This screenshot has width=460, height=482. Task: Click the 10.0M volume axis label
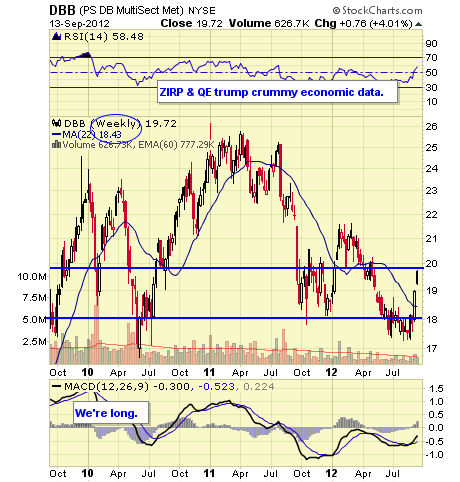click(x=32, y=276)
